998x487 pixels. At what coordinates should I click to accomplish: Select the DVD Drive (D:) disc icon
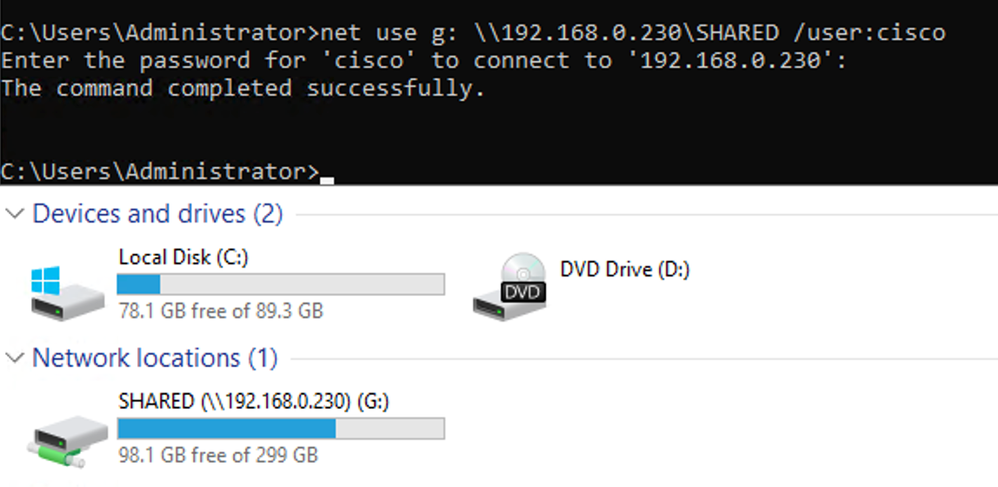point(509,286)
